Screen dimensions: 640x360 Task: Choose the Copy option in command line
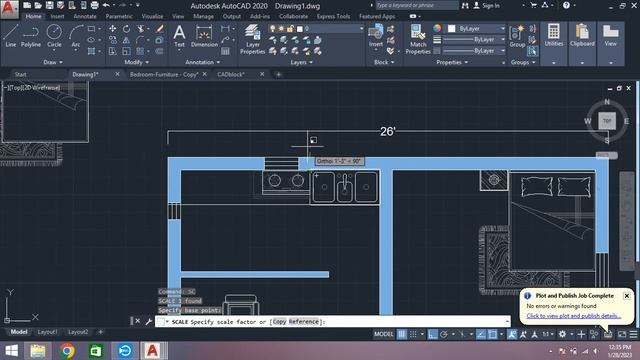279,322
